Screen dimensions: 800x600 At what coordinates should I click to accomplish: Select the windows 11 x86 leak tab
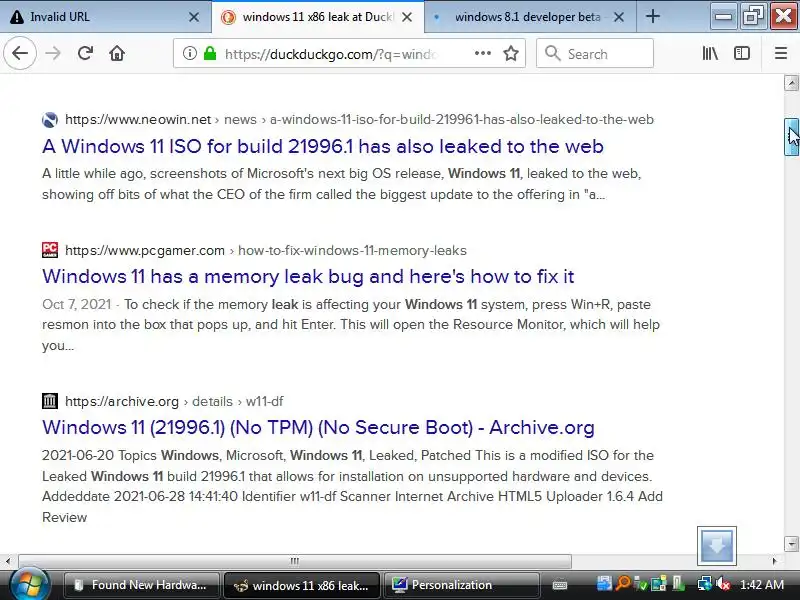[318, 17]
